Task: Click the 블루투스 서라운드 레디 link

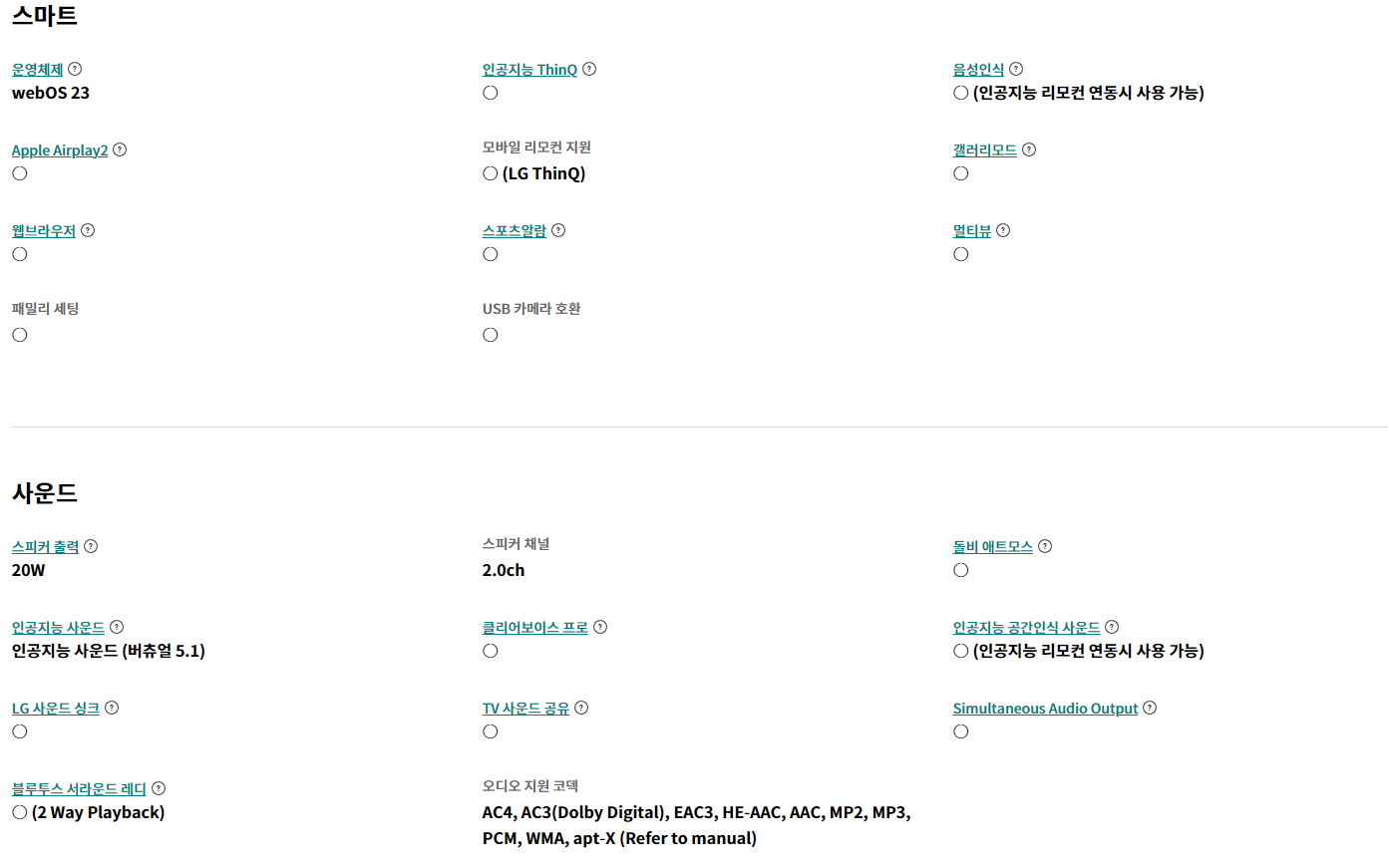Action: [x=79, y=789]
